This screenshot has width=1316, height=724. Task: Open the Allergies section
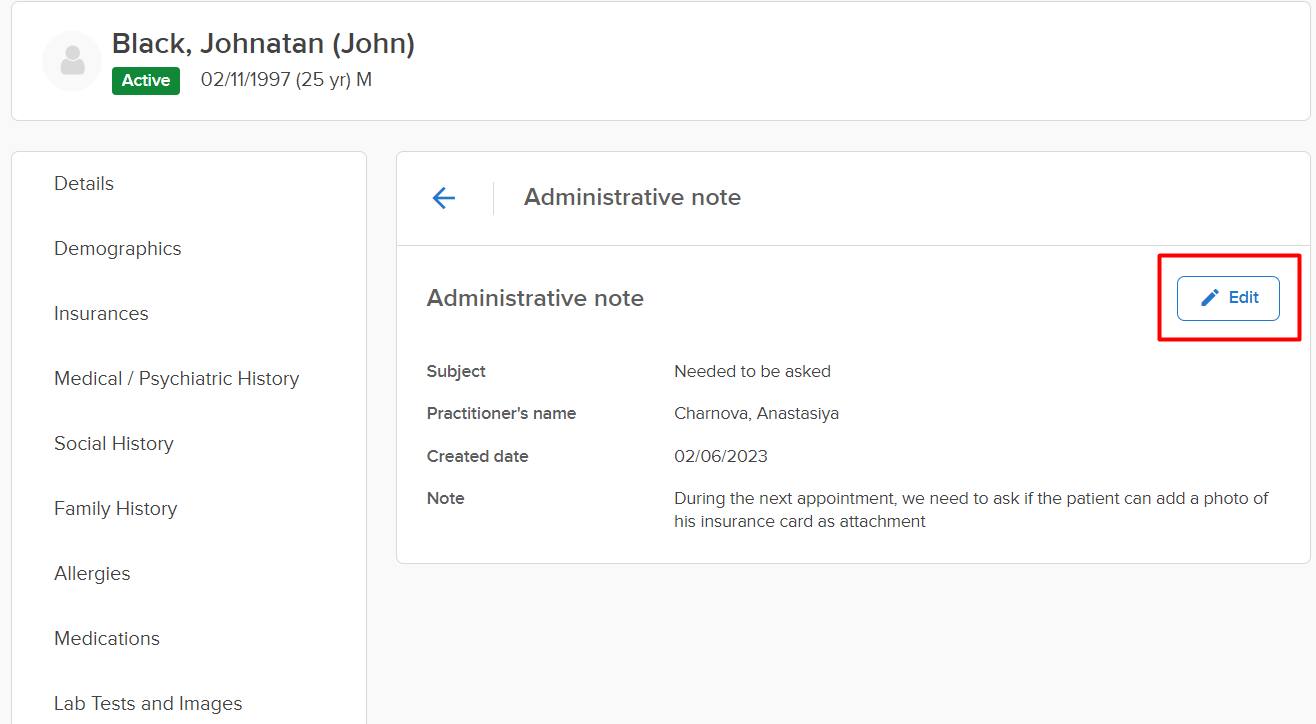point(92,574)
